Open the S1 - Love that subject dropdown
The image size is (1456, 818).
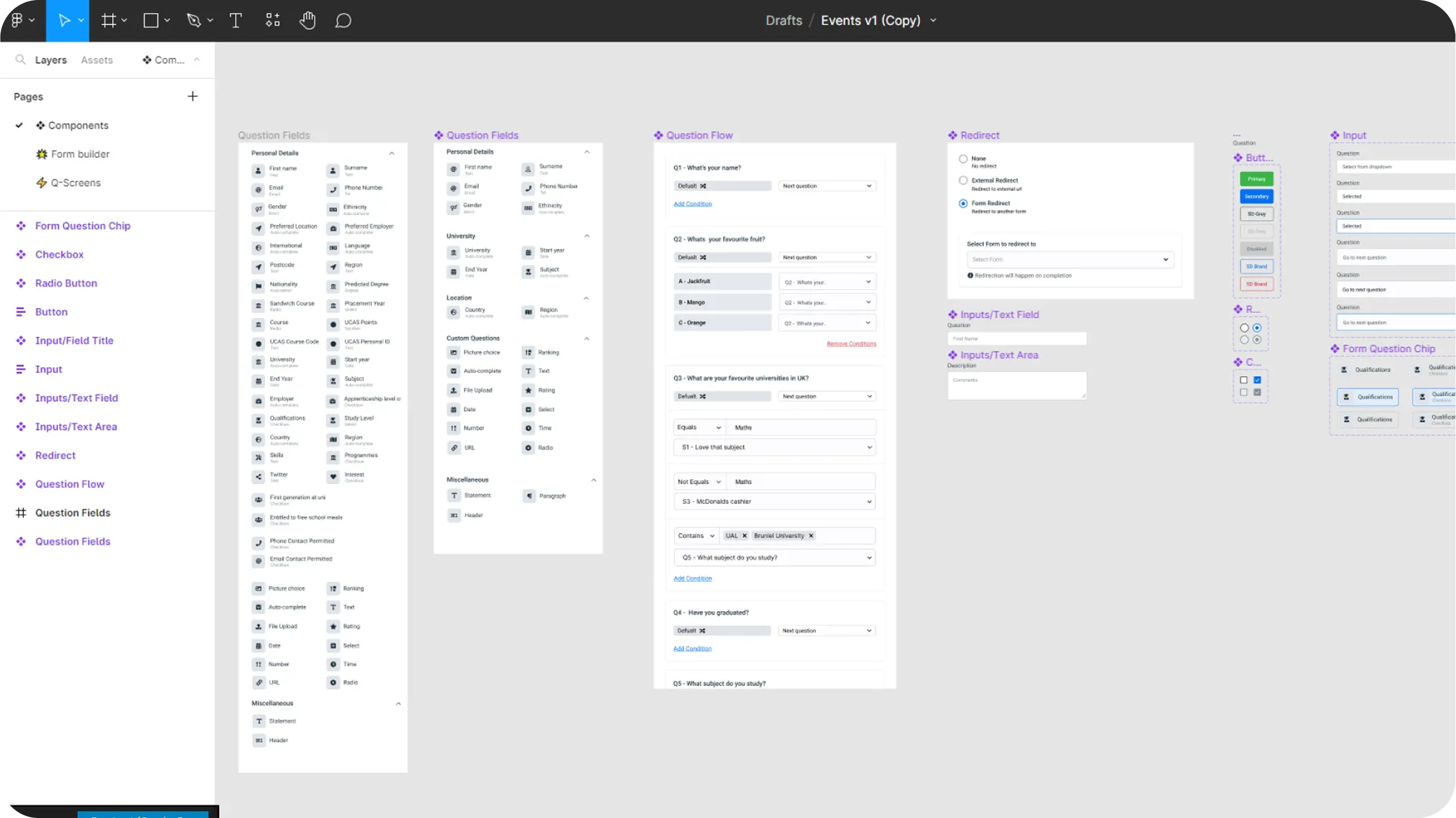pos(774,447)
